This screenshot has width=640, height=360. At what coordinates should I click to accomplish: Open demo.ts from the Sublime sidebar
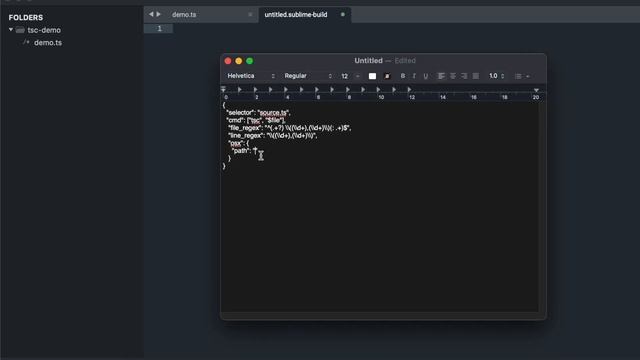point(48,42)
